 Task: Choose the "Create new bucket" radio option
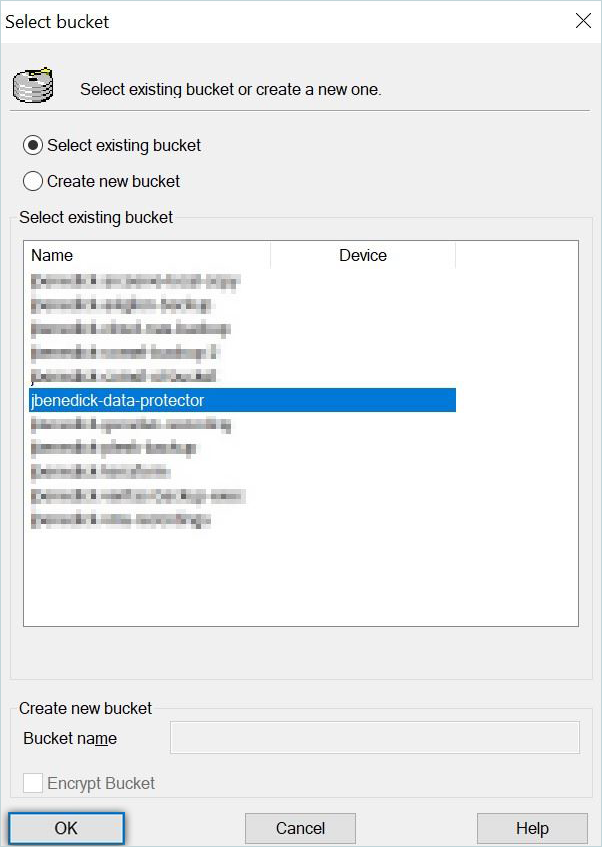[x=33, y=181]
